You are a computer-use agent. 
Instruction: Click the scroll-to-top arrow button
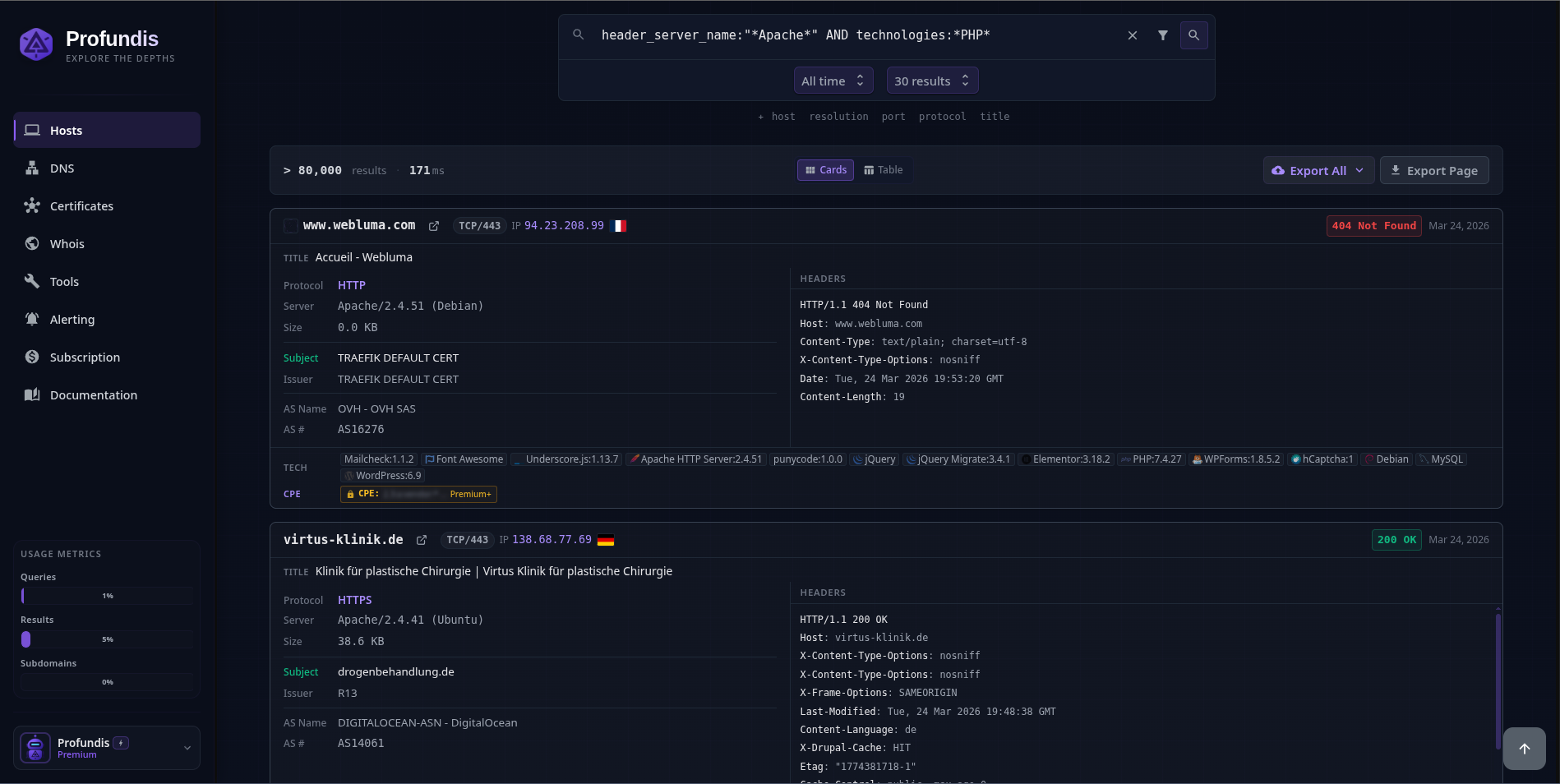point(1525,749)
